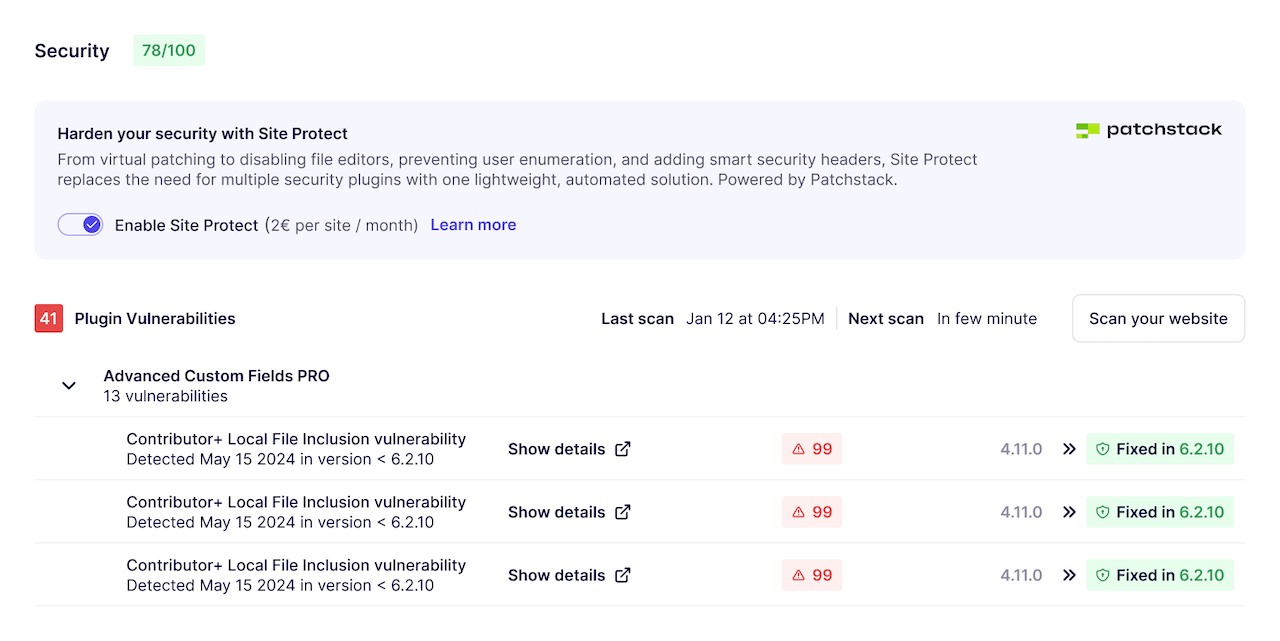This screenshot has height=641, width=1280.
Task: Click the 13 vulnerabilities subtitle
Action: point(165,396)
